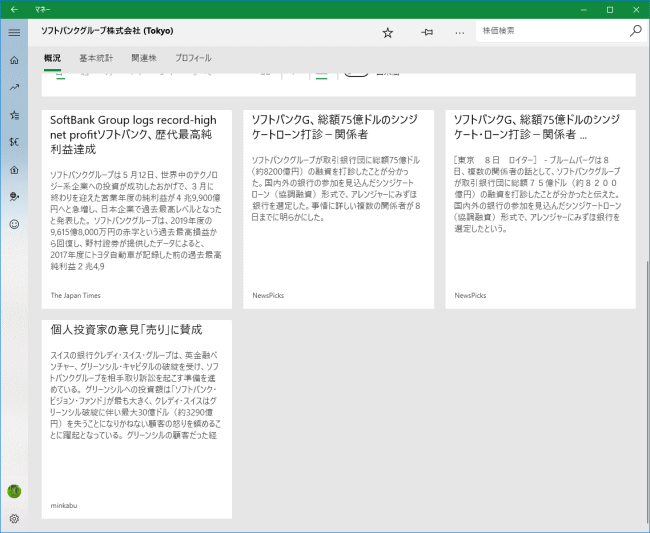Open the more options ellipsis
The width and height of the screenshot is (650, 533).
pos(460,32)
